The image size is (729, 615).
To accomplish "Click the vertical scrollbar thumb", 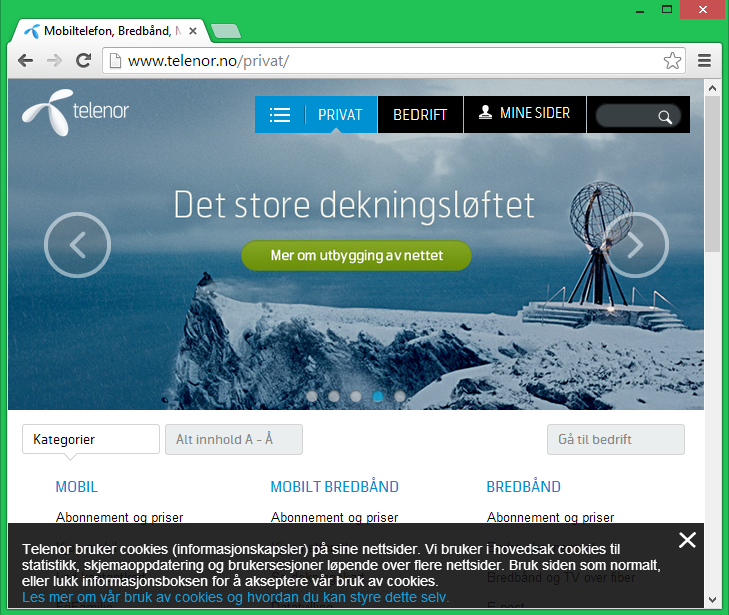I will (x=712, y=174).
